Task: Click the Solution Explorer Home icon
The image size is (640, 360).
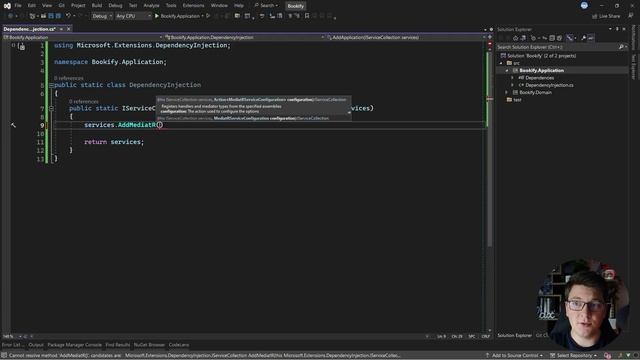Action: pos(516,38)
